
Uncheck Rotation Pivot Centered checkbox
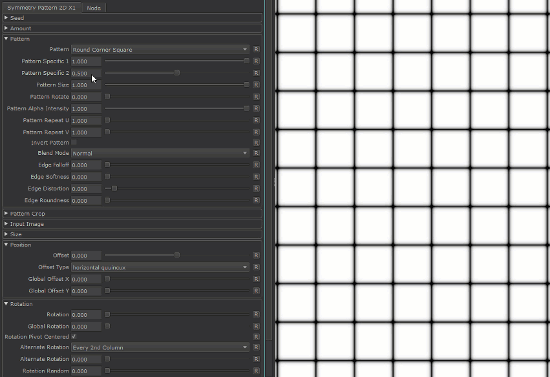click(x=74, y=337)
